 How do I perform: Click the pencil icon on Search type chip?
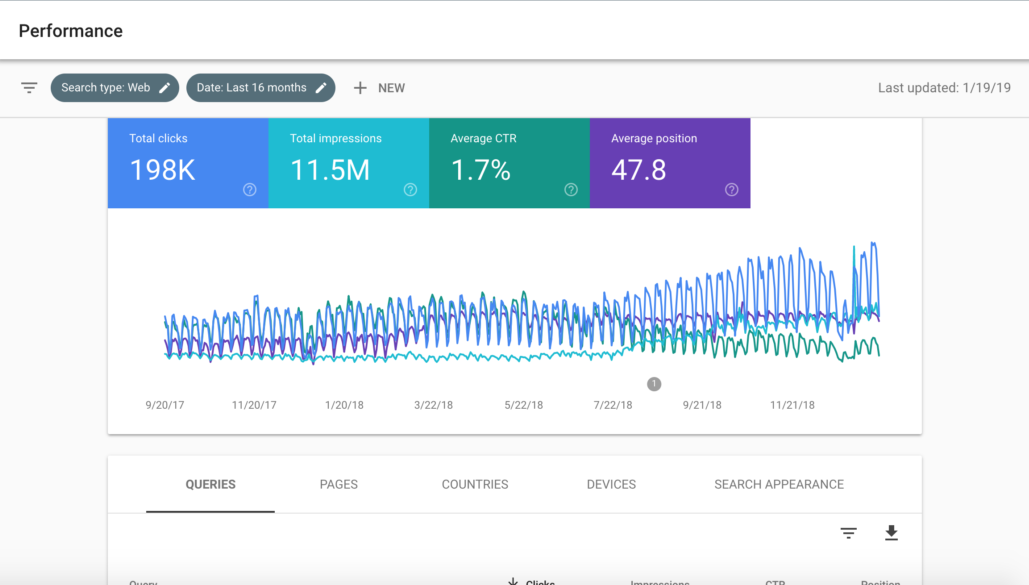click(x=165, y=88)
